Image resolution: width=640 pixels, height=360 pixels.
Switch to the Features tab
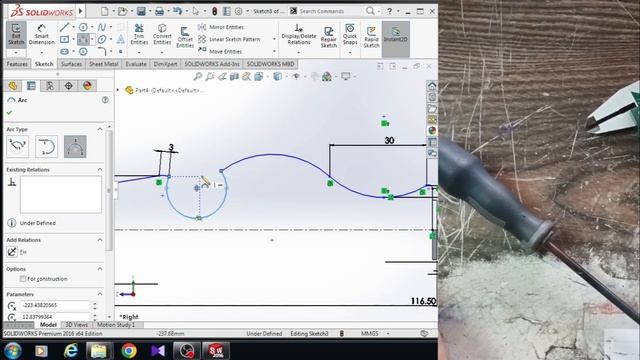click(17, 64)
